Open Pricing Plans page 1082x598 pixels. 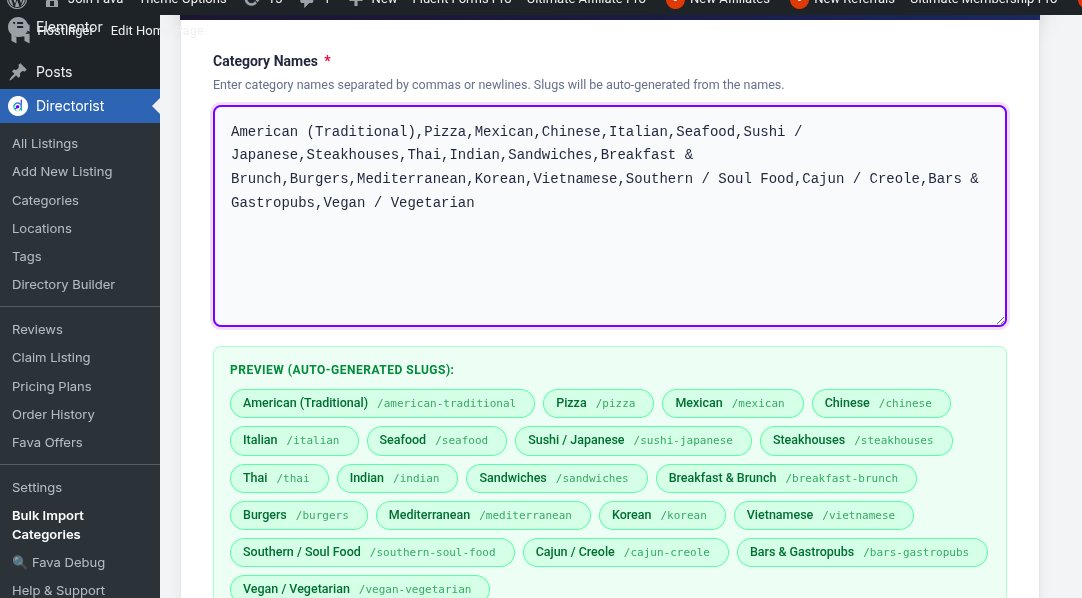52,386
